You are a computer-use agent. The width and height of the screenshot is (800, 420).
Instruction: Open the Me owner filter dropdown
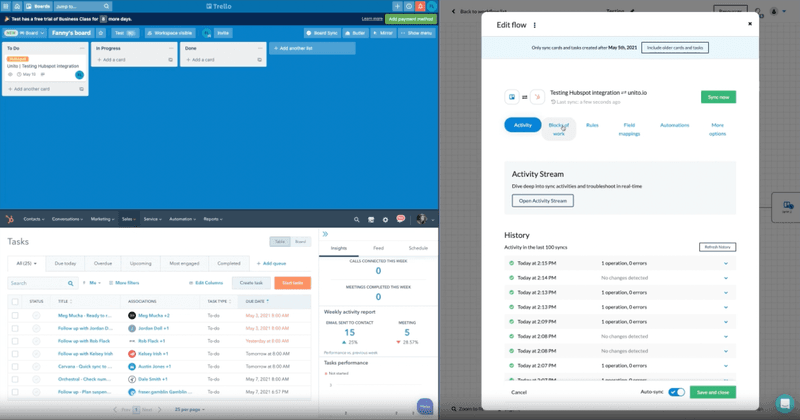95,283
